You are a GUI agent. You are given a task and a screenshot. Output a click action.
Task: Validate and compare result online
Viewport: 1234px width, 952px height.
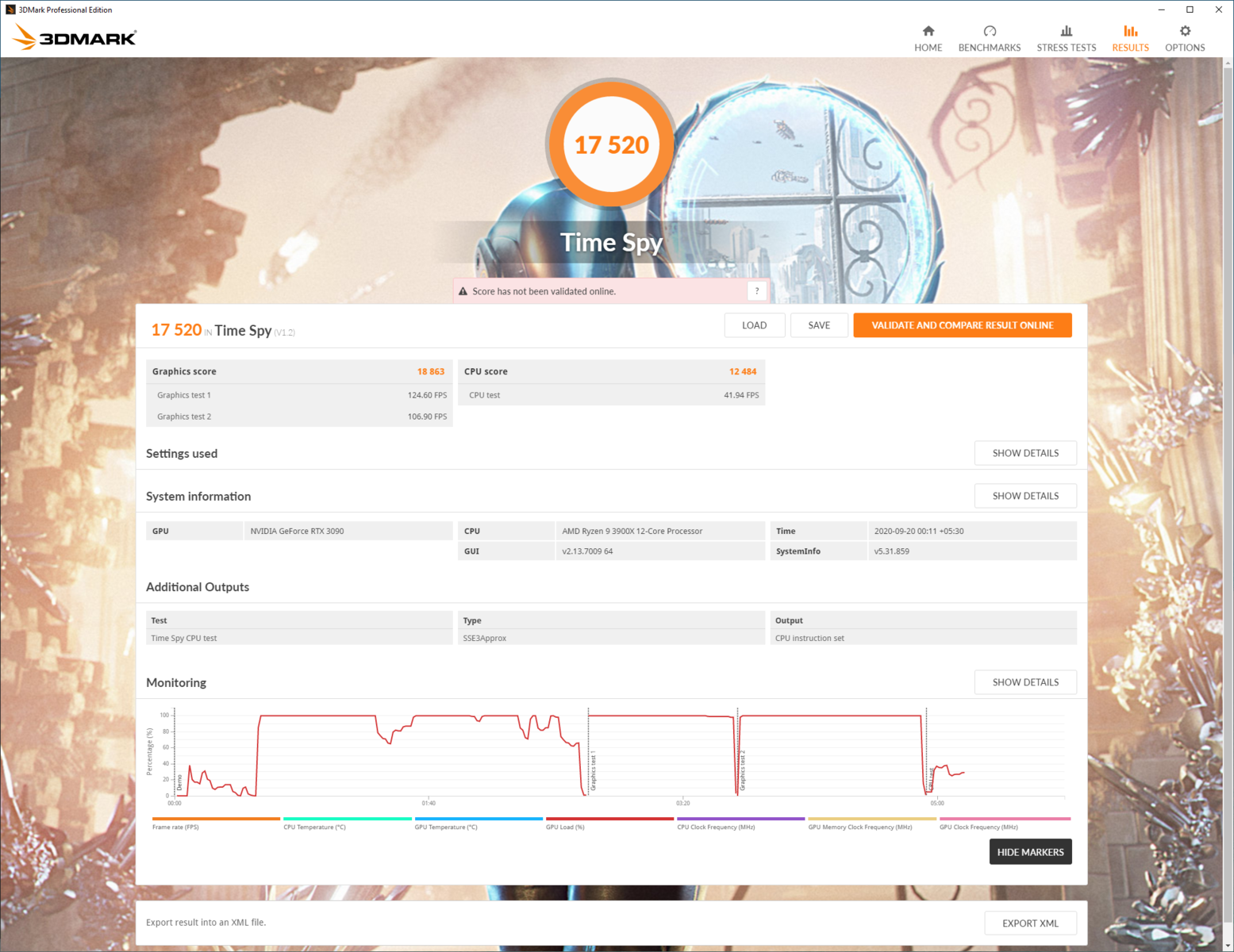tap(963, 325)
